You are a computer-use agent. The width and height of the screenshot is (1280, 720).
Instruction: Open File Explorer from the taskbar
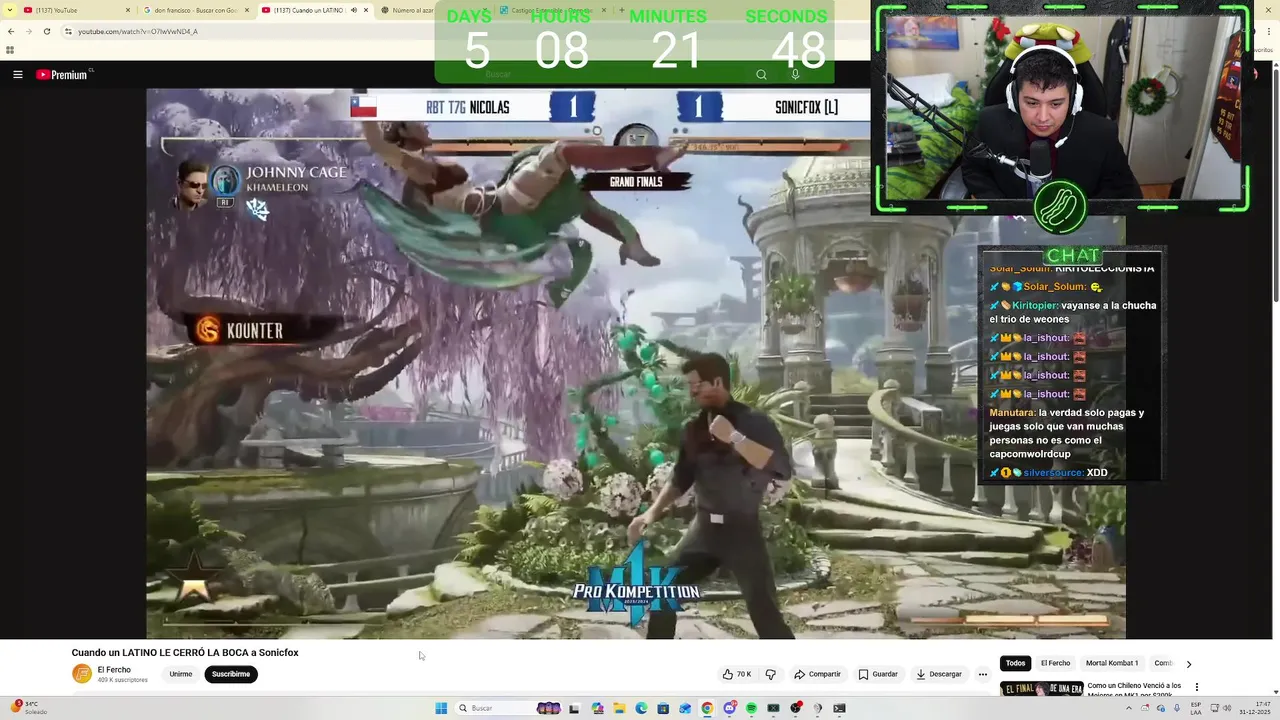click(x=619, y=708)
